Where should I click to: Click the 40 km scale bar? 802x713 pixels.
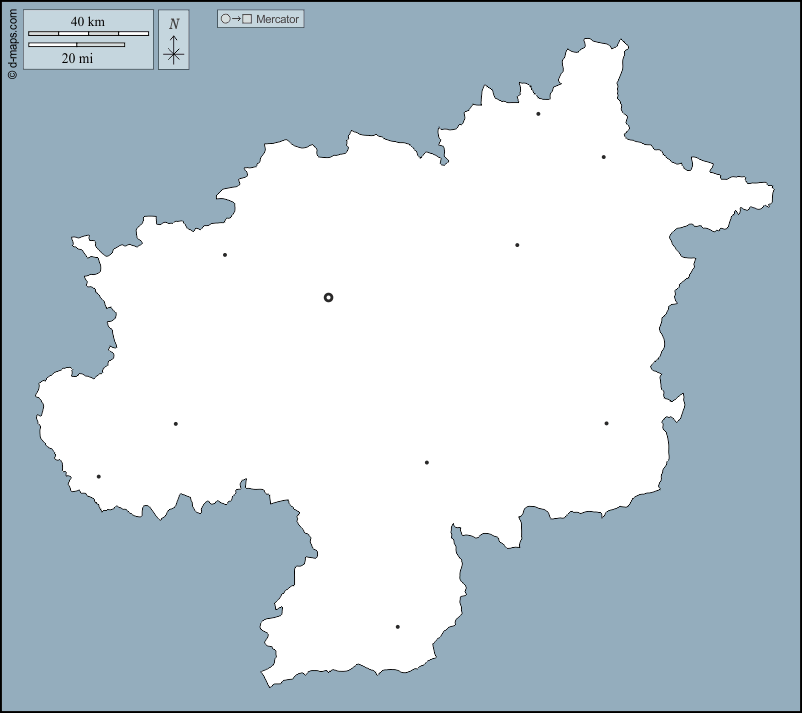(x=88, y=34)
